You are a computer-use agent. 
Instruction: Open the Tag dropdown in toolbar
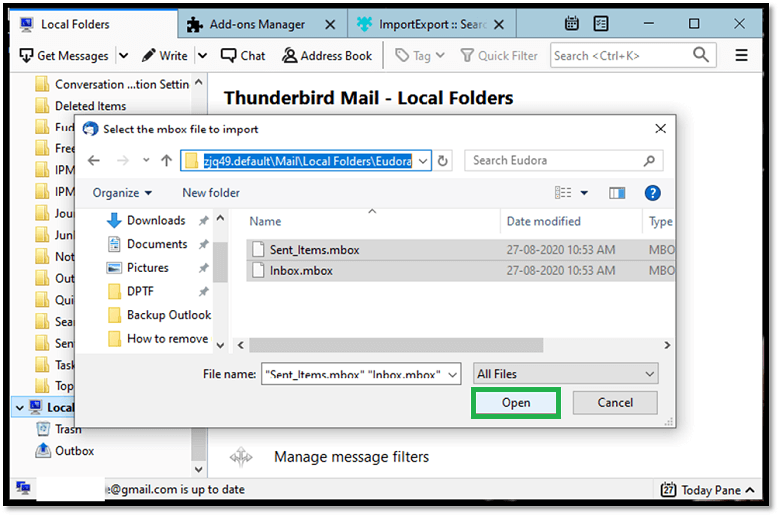tap(420, 56)
